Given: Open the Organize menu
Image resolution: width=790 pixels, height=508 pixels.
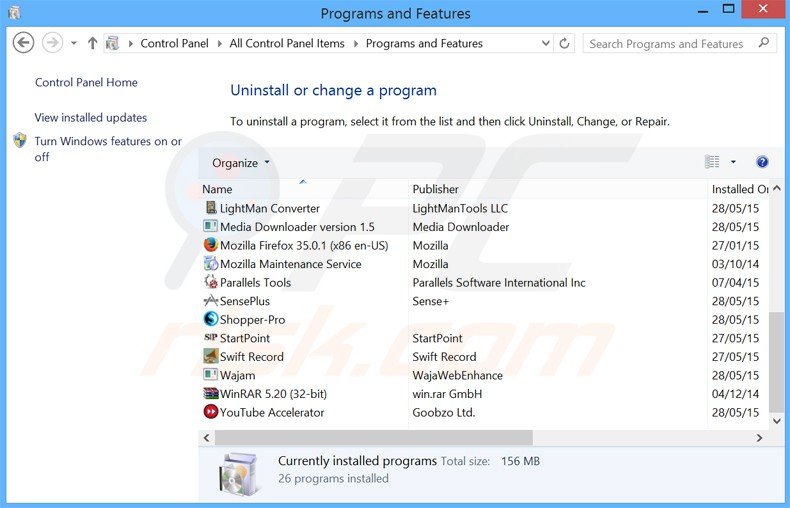Looking at the screenshot, I should (x=241, y=163).
